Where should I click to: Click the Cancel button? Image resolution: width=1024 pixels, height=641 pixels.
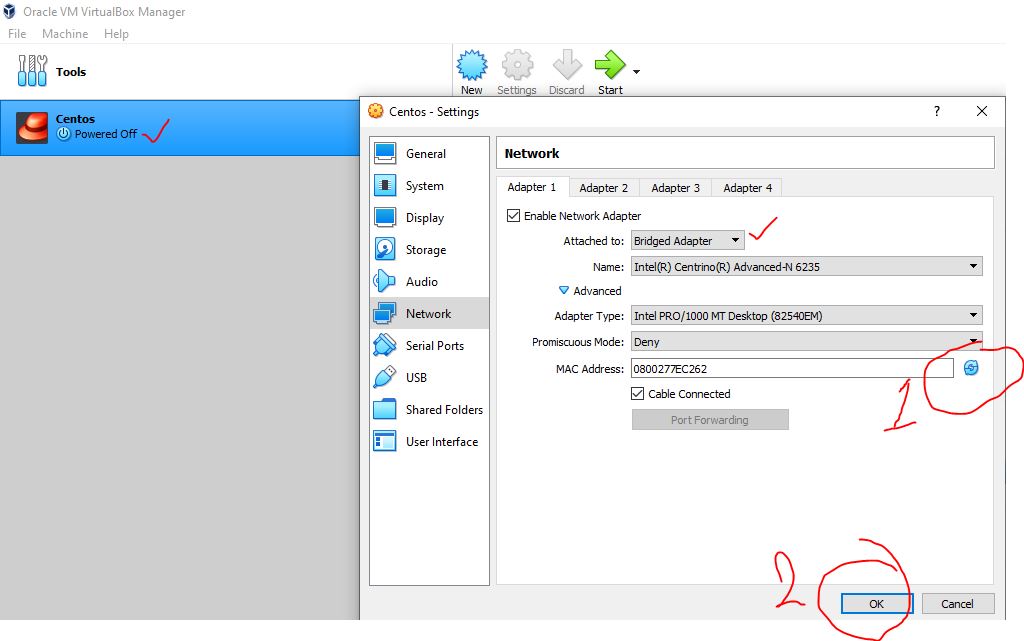pos(957,604)
